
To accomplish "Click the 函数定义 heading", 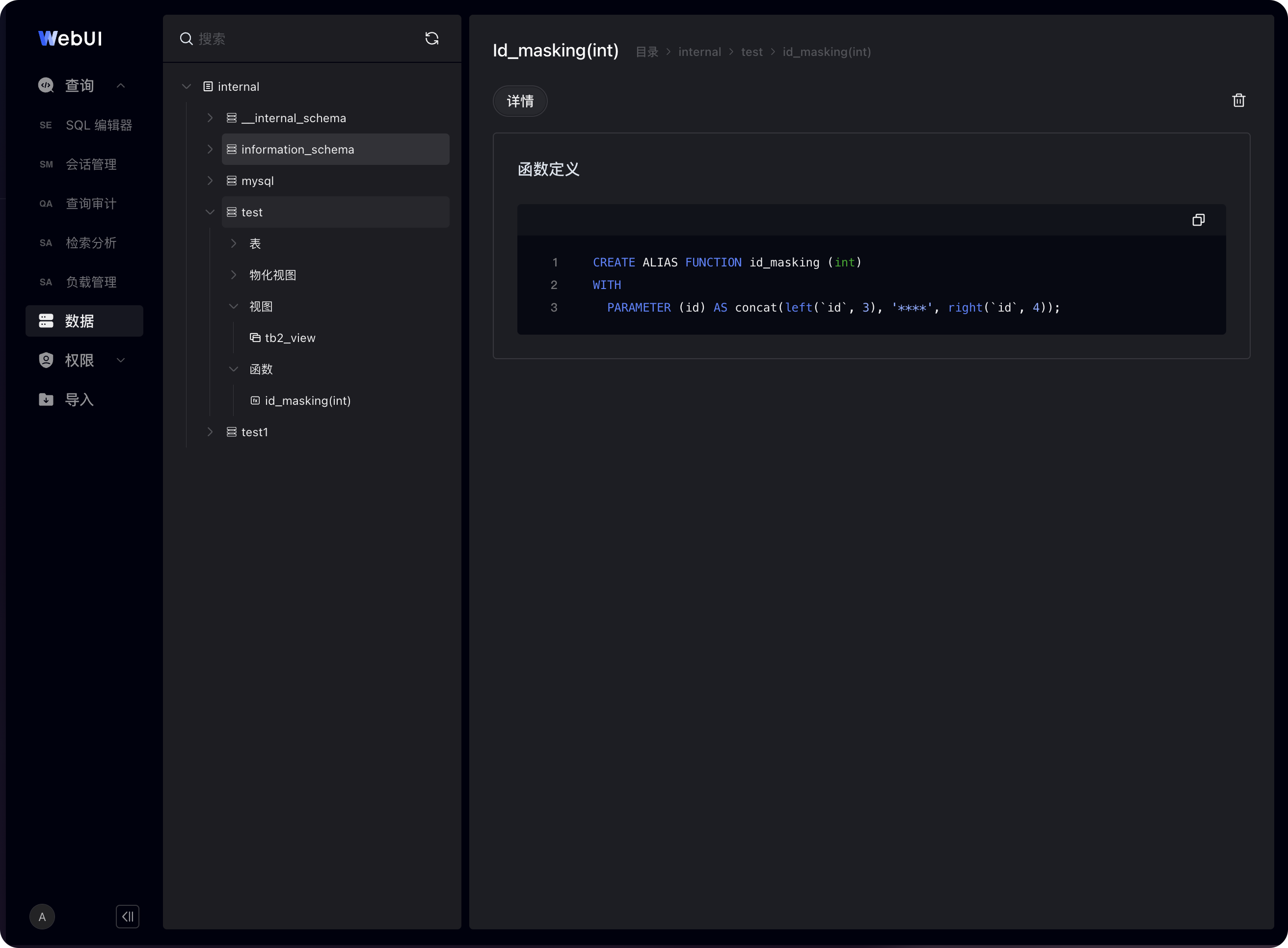I will coord(548,169).
